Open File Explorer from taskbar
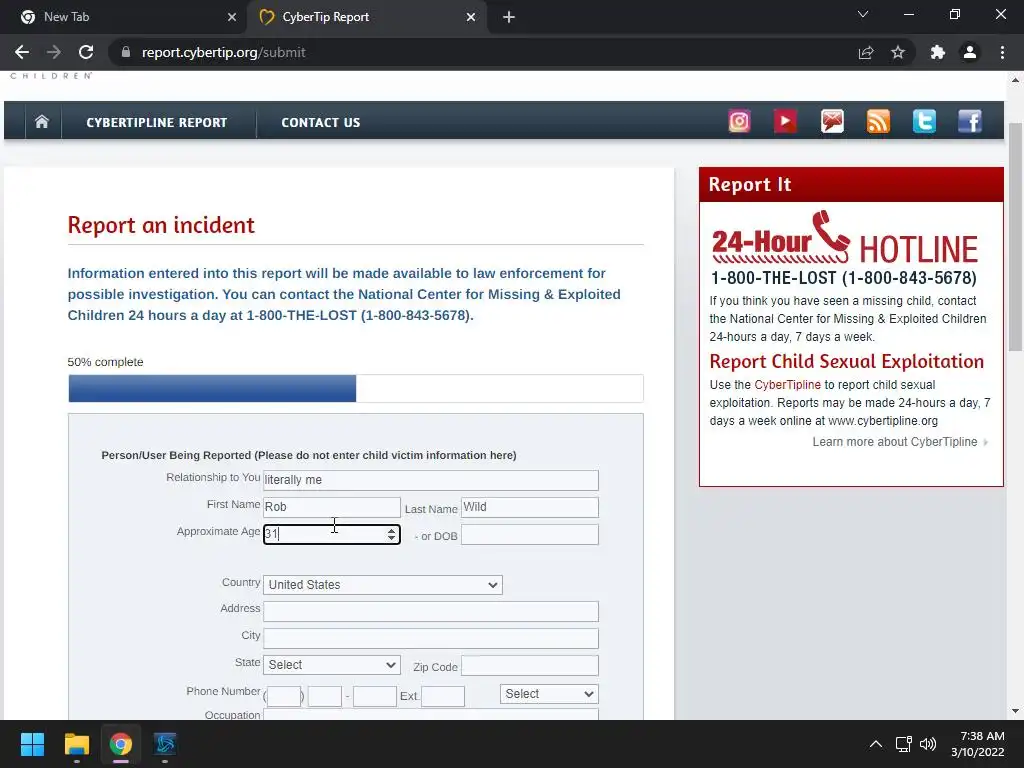This screenshot has height=768, width=1024. click(x=76, y=744)
